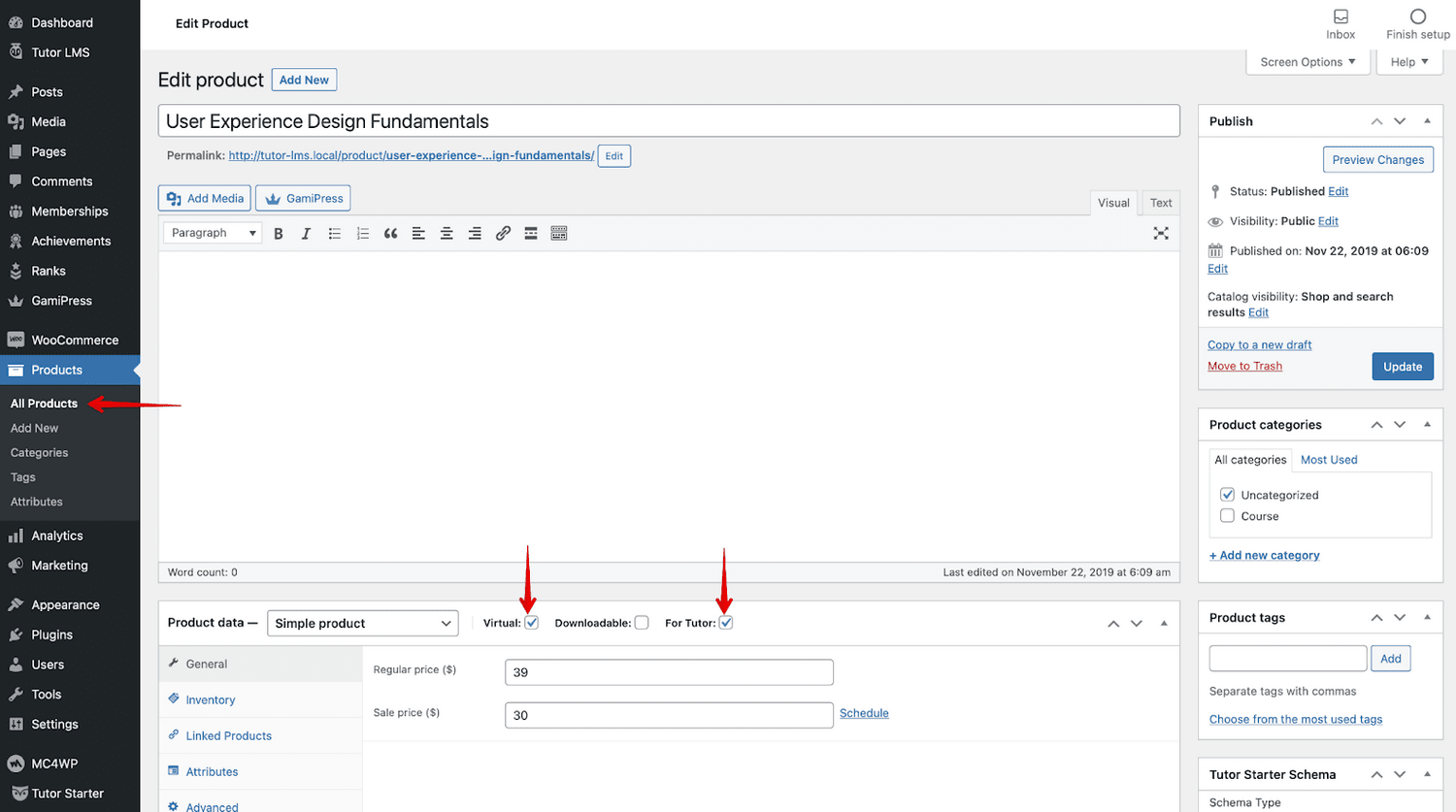Open WooCommerce in the sidebar menu
1456x812 pixels.
(75, 341)
